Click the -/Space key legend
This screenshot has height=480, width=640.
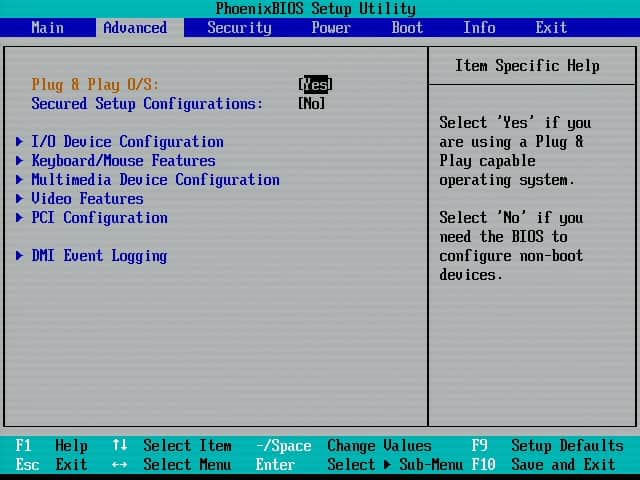[284, 446]
